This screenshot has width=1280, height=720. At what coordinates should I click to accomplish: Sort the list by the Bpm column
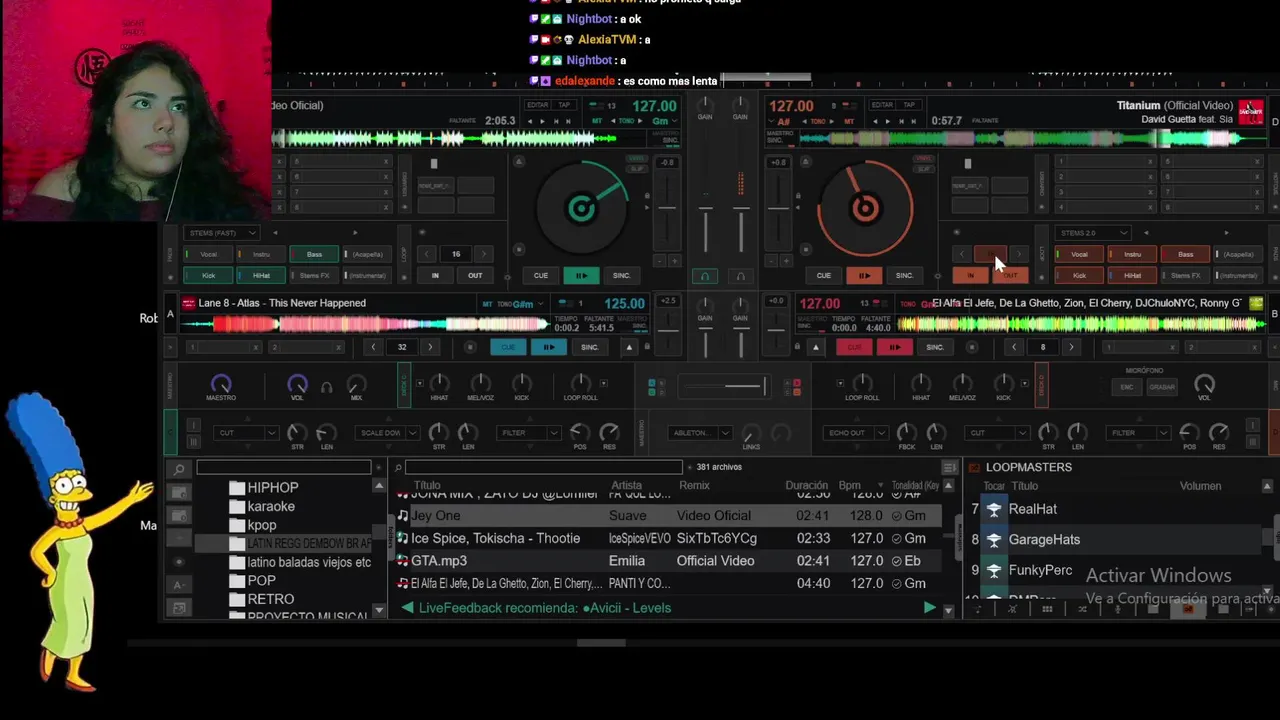(x=849, y=485)
